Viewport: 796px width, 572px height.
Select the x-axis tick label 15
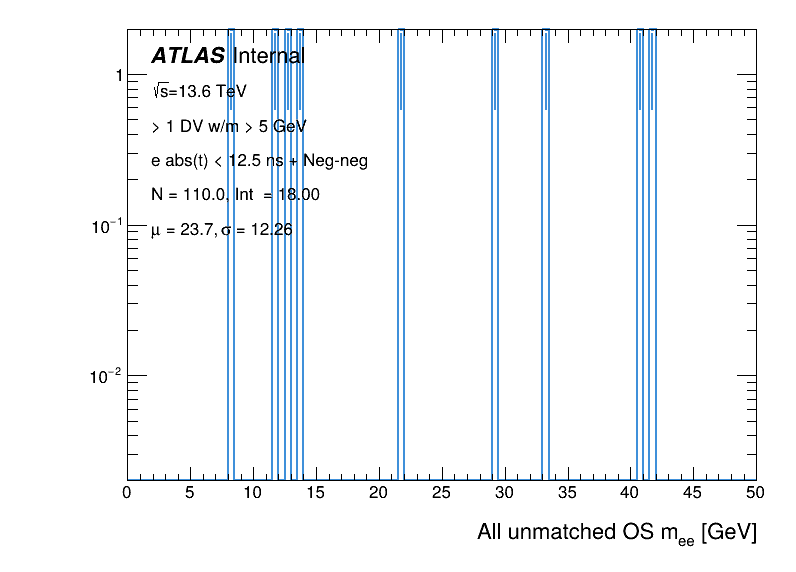(x=315, y=492)
